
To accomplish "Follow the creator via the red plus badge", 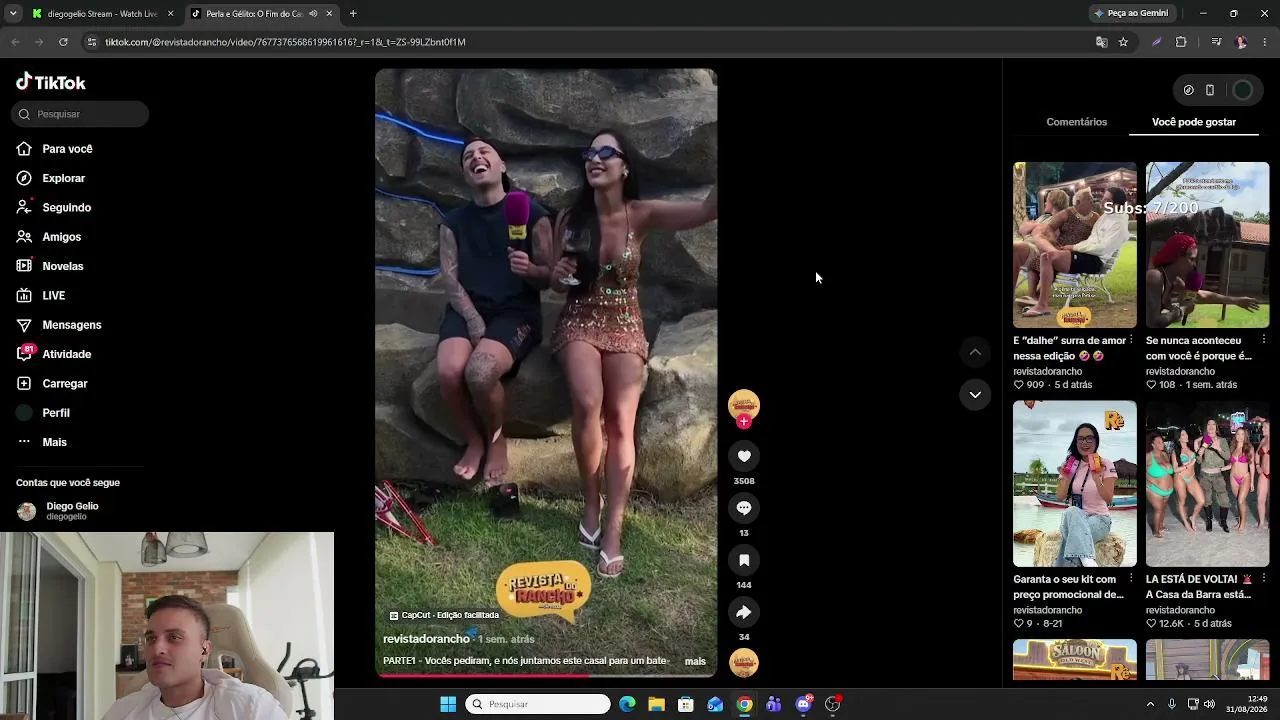I will (x=743, y=422).
